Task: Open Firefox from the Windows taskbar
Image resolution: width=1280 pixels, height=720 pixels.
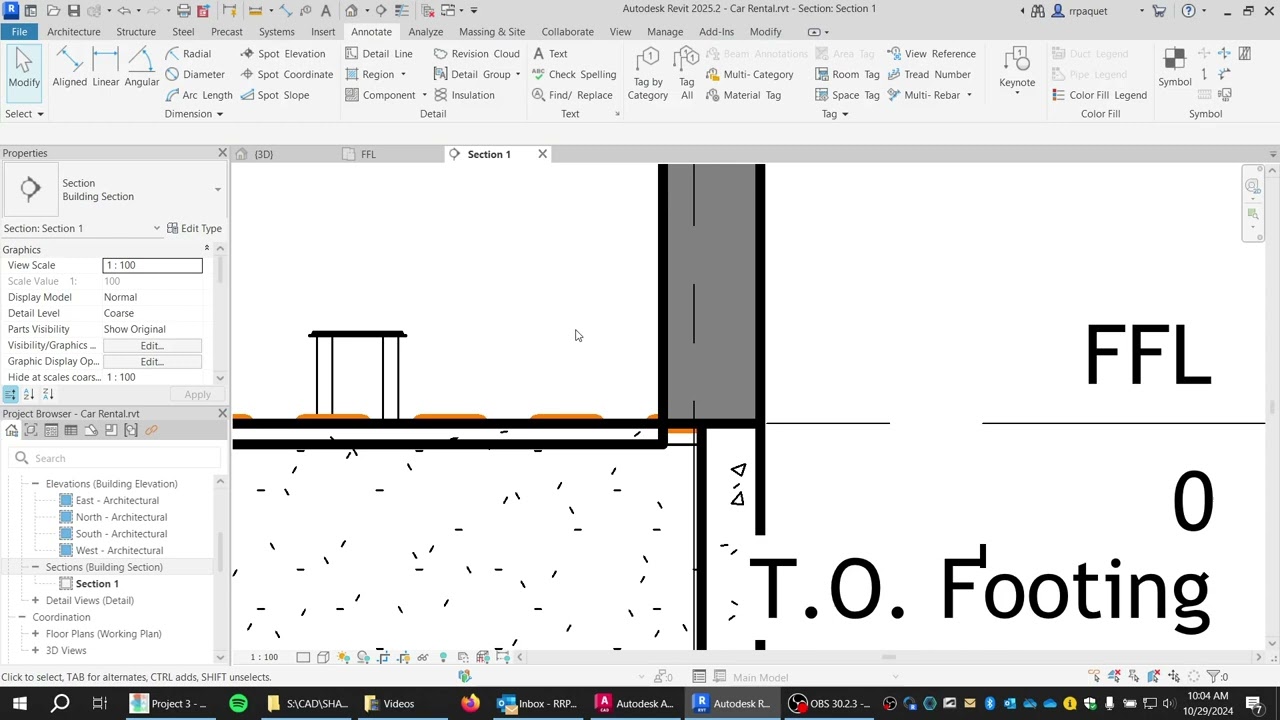Action: (x=469, y=703)
